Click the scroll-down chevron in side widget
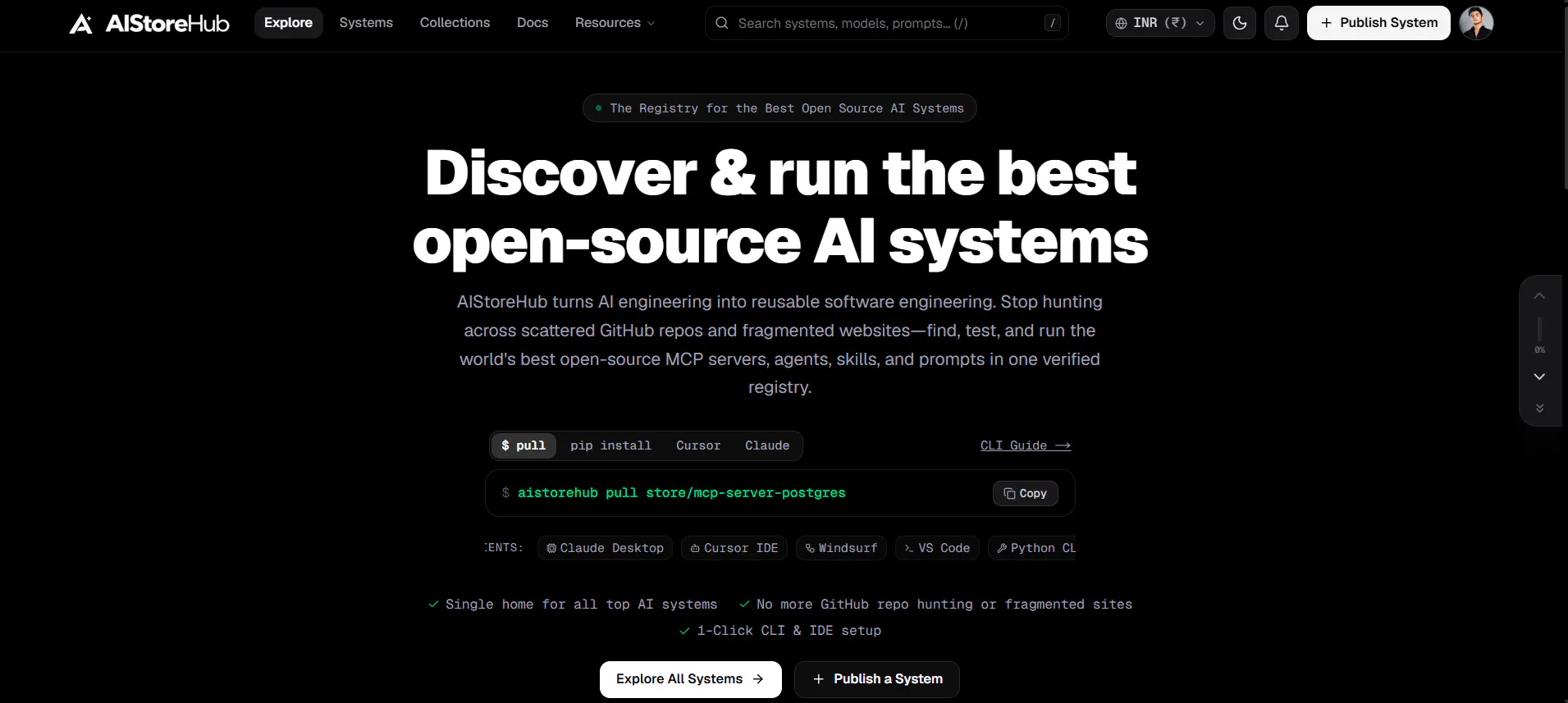Screen dimensions: 1568x703 [x=1540, y=377]
